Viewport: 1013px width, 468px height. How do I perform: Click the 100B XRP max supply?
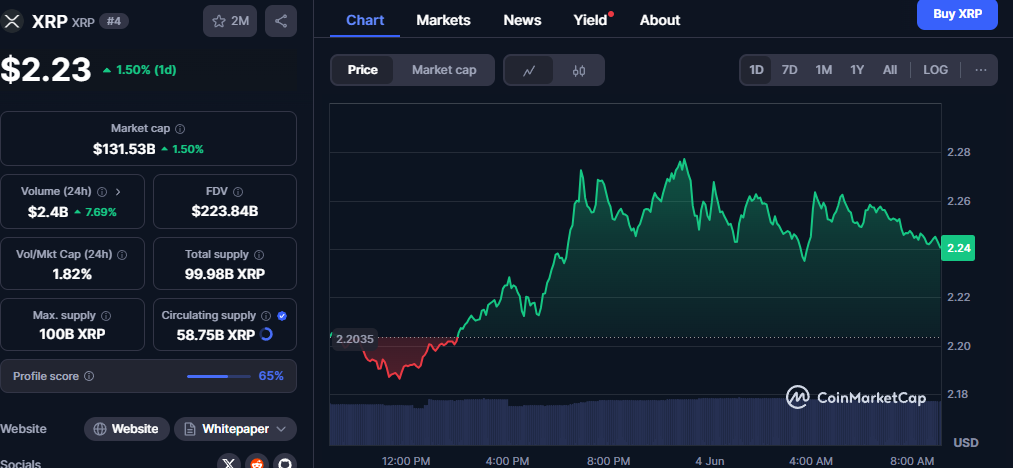click(x=72, y=335)
